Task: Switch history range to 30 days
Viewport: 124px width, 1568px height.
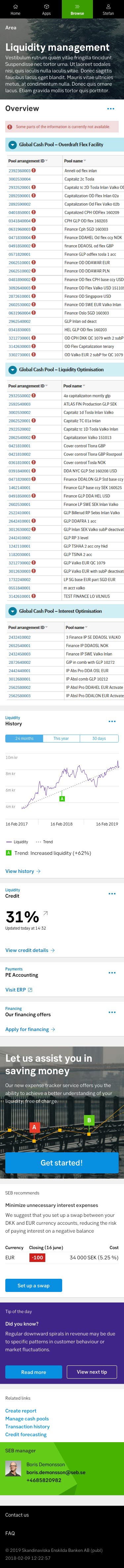Action: 99,738
